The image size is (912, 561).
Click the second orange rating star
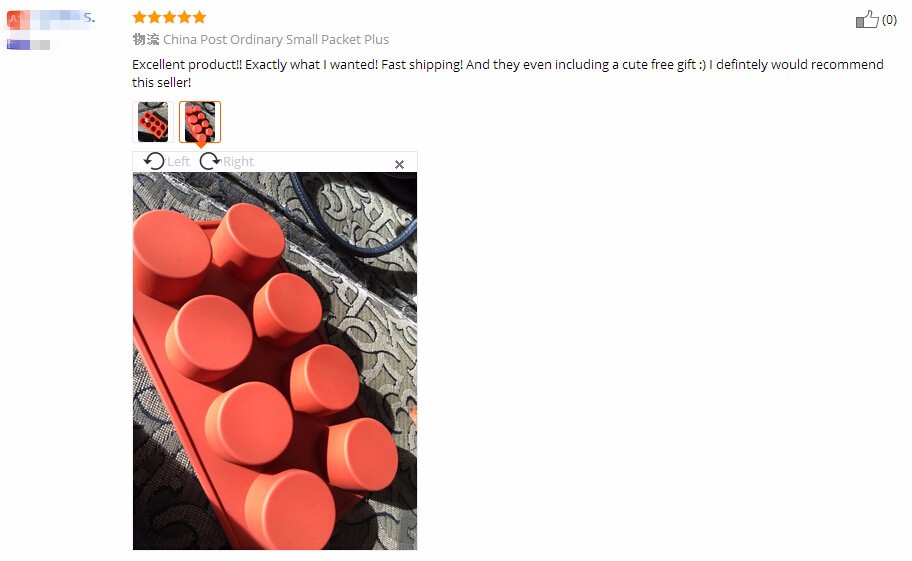(x=154, y=17)
